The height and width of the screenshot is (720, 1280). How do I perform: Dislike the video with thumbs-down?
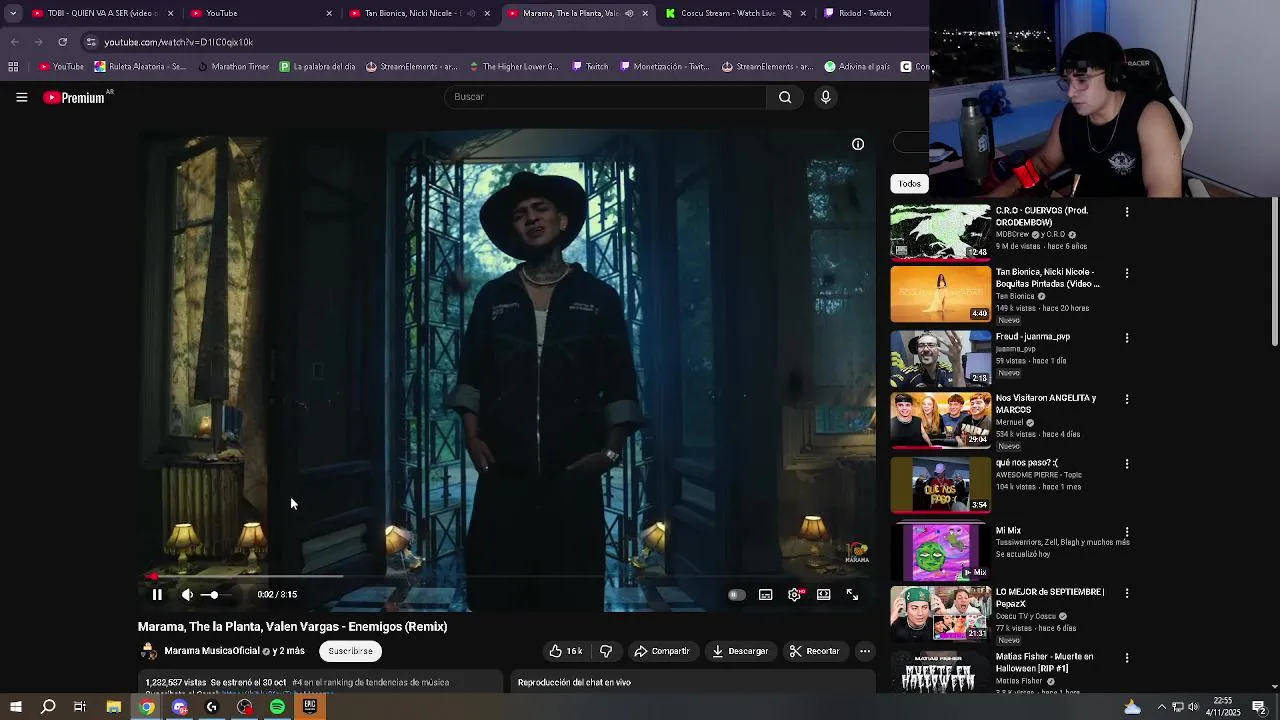coord(606,651)
